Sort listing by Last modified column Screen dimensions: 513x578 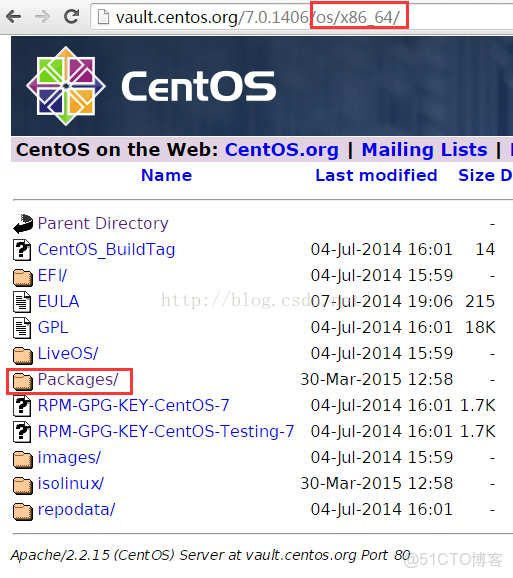[x=376, y=175]
